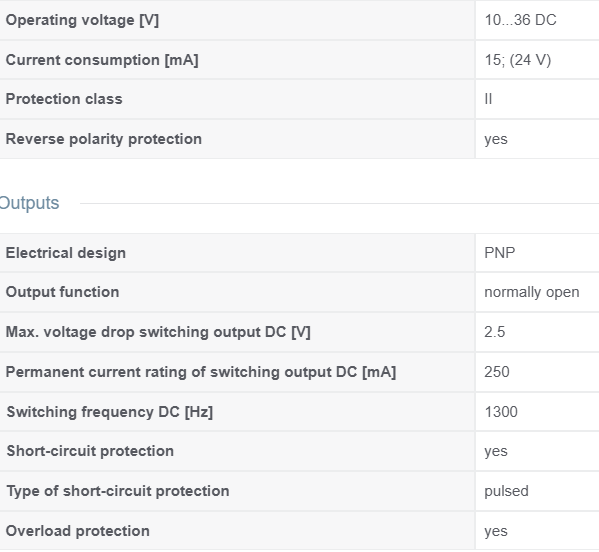Click the Current consumption [mA] row label
The image size is (599, 552).
click(x=102, y=60)
